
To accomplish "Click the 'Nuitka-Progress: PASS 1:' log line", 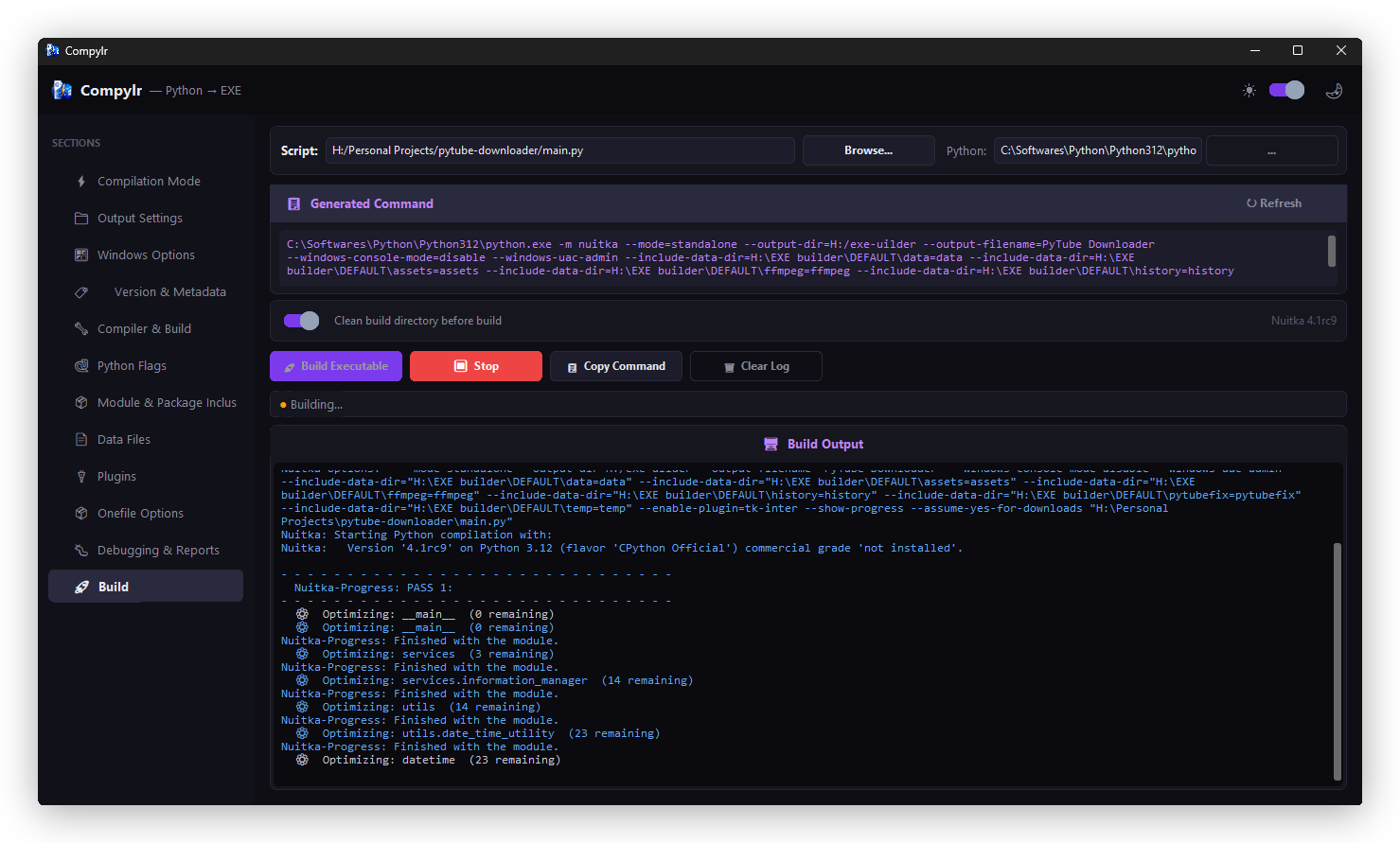I will coord(373,588).
